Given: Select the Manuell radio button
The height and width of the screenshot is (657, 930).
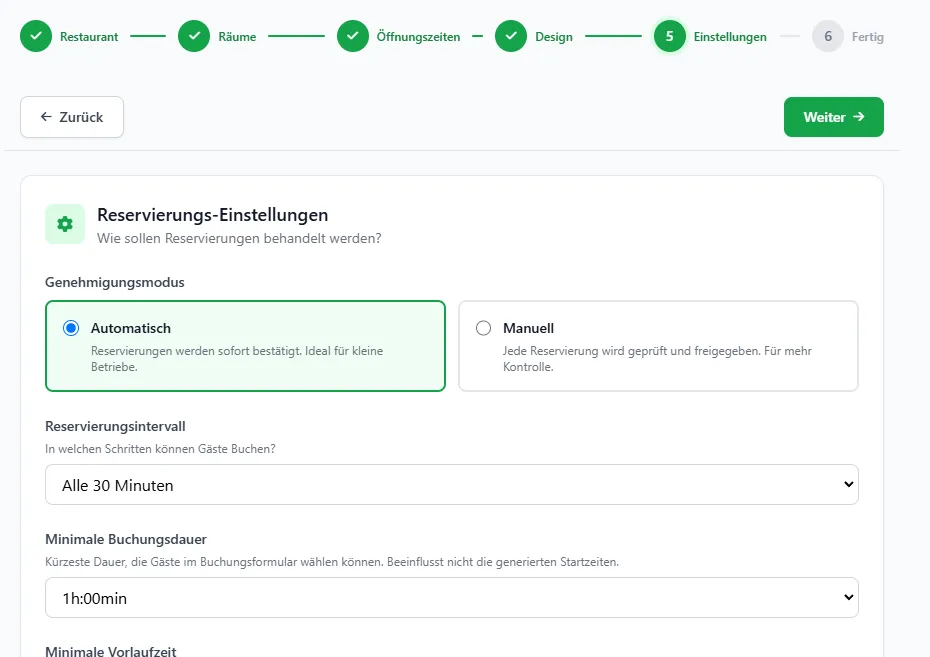Looking at the screenshot, I should (483, 328).
